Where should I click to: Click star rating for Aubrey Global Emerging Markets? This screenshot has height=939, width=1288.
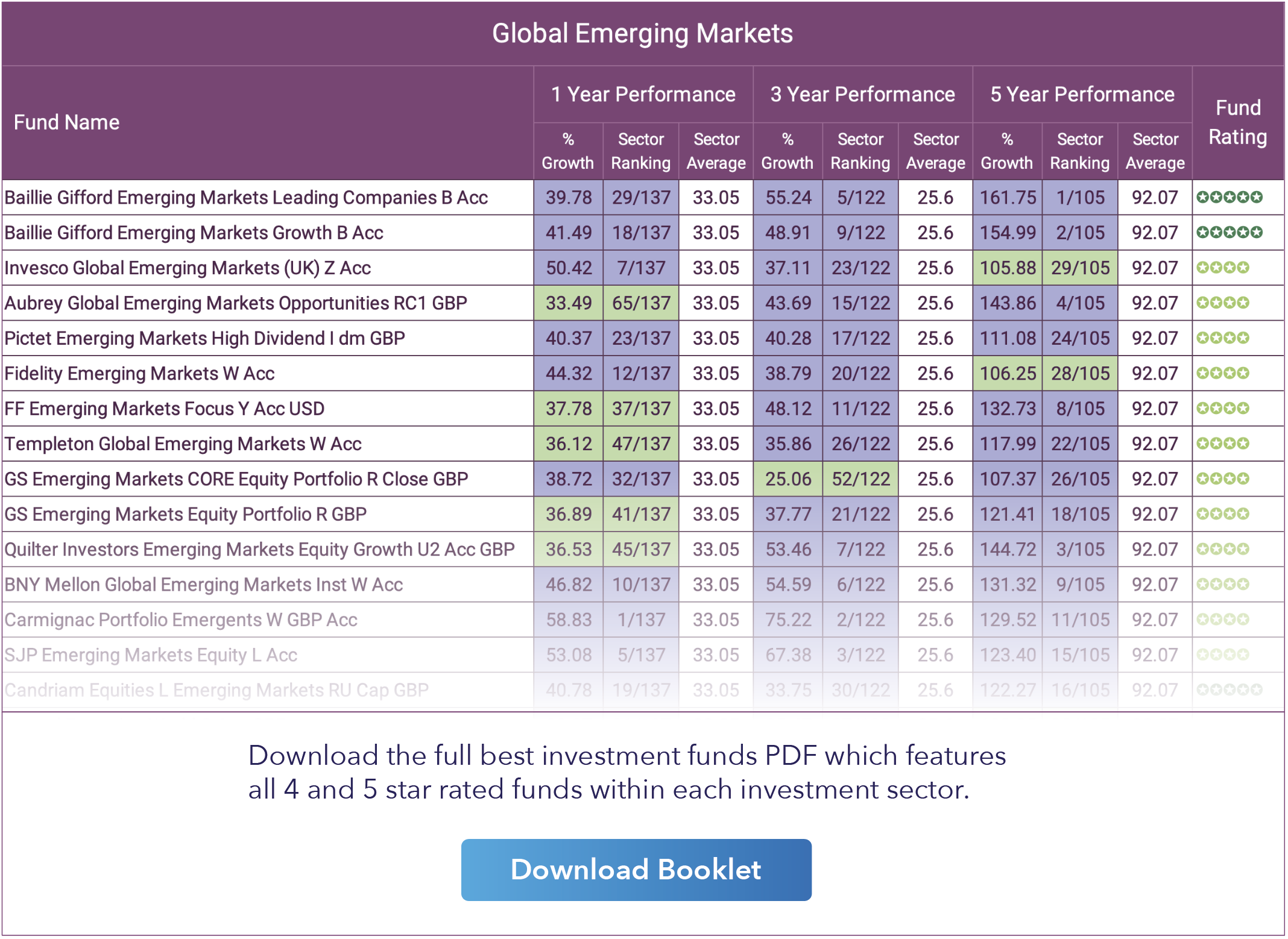[1222, 303]
